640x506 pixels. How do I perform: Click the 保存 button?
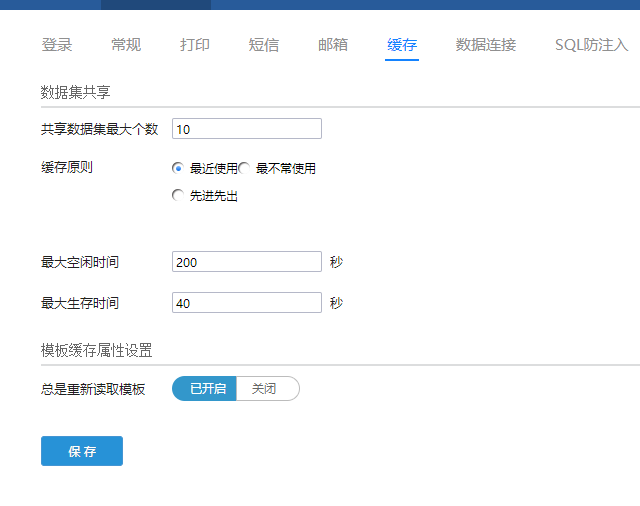[x=82, y=451]
